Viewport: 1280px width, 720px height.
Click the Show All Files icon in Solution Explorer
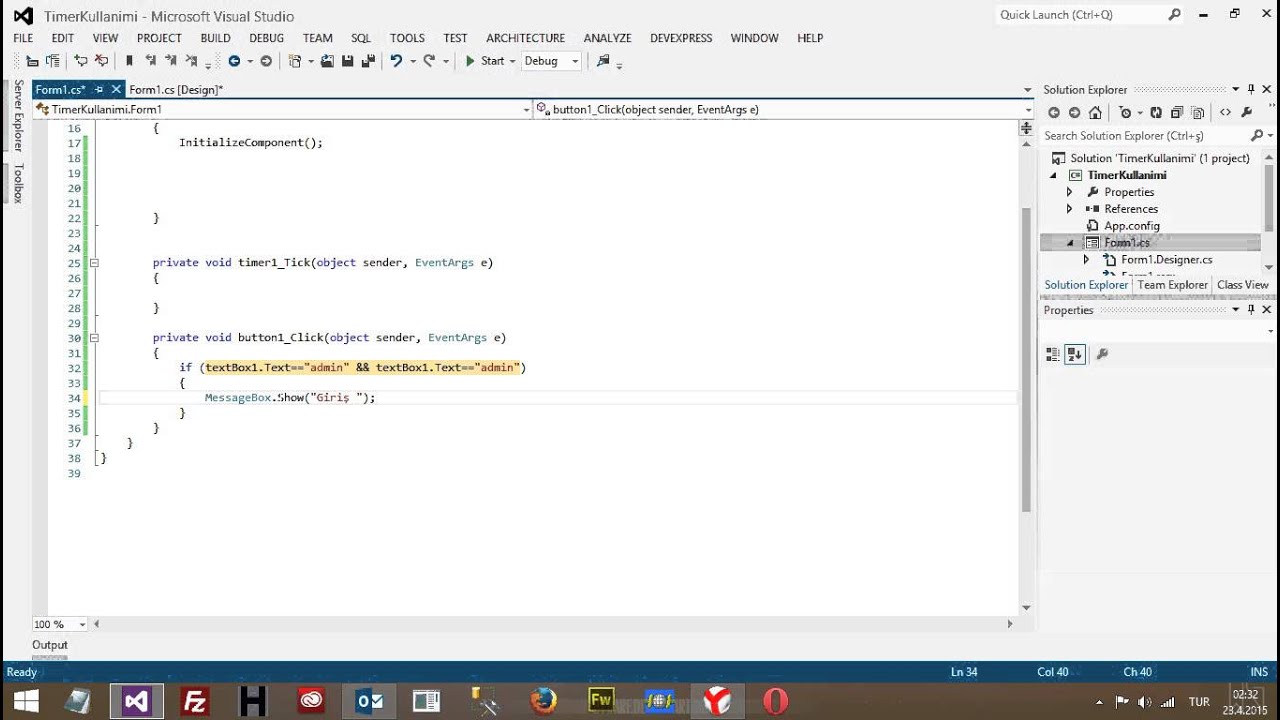coord(1198,113)
